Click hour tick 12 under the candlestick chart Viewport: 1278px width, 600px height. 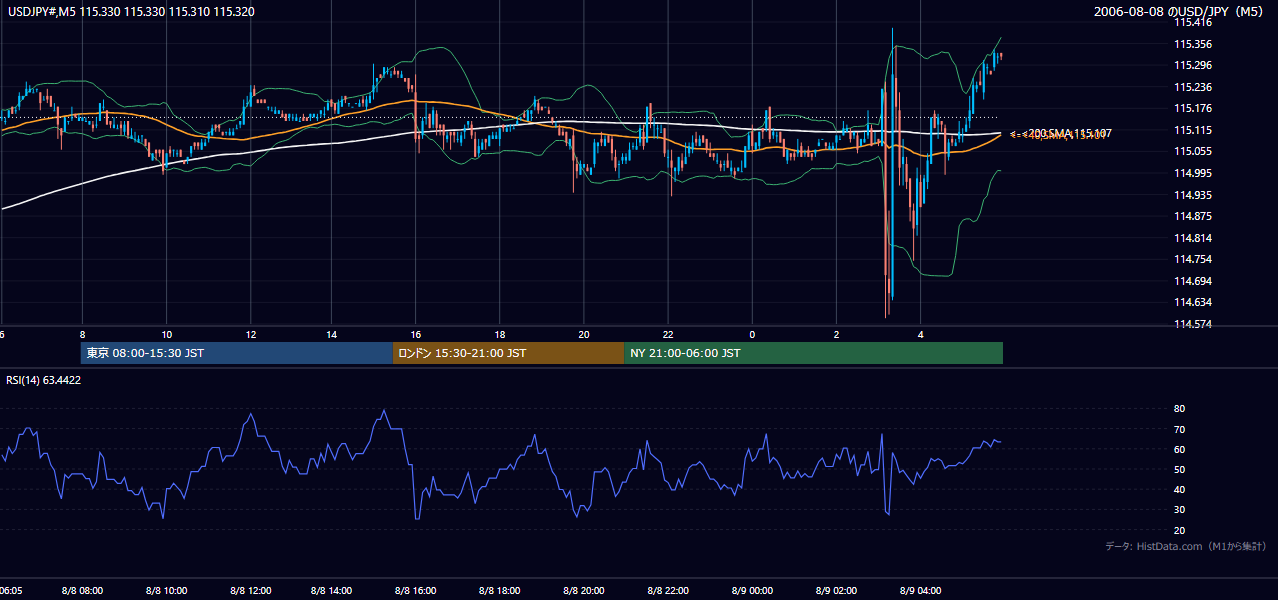(250, 334)
